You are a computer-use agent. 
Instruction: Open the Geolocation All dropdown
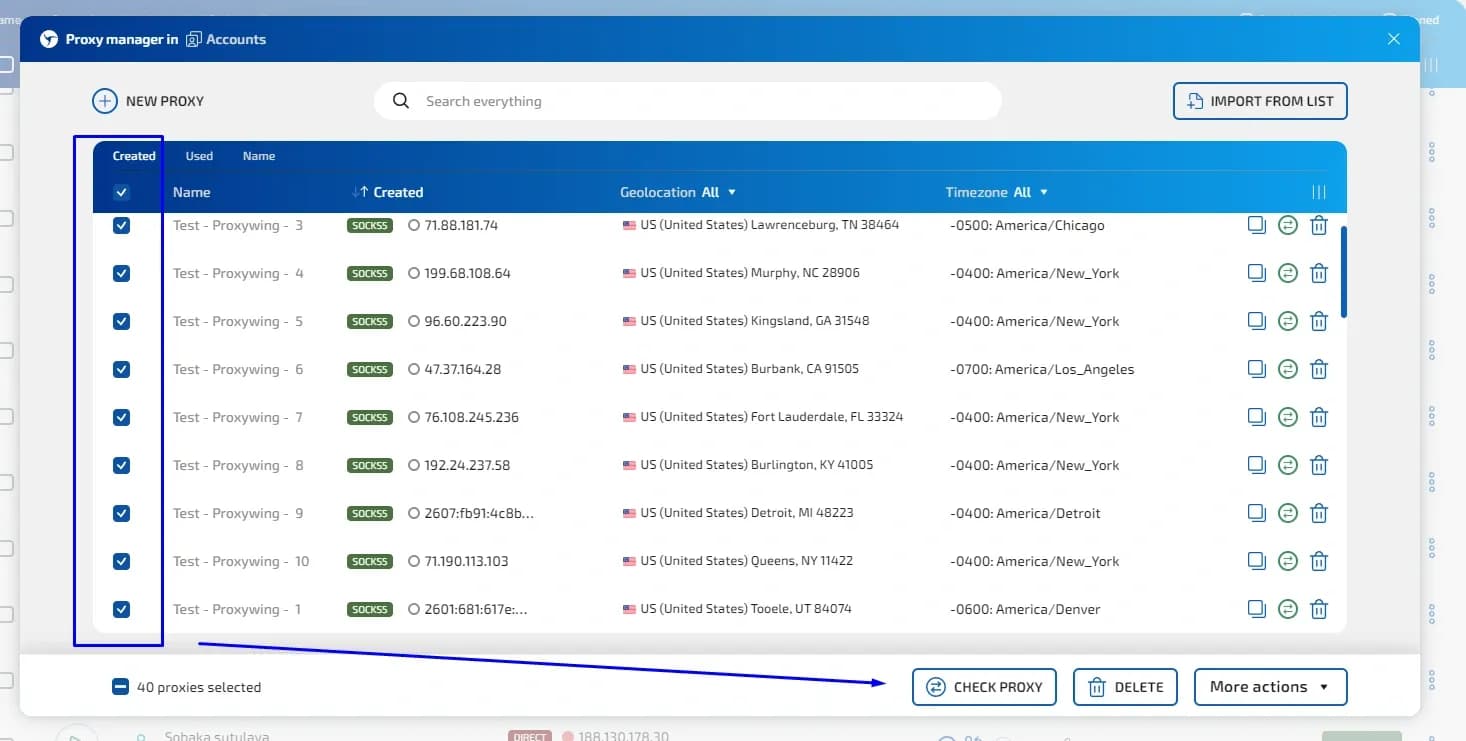click(x=731, y=192)
